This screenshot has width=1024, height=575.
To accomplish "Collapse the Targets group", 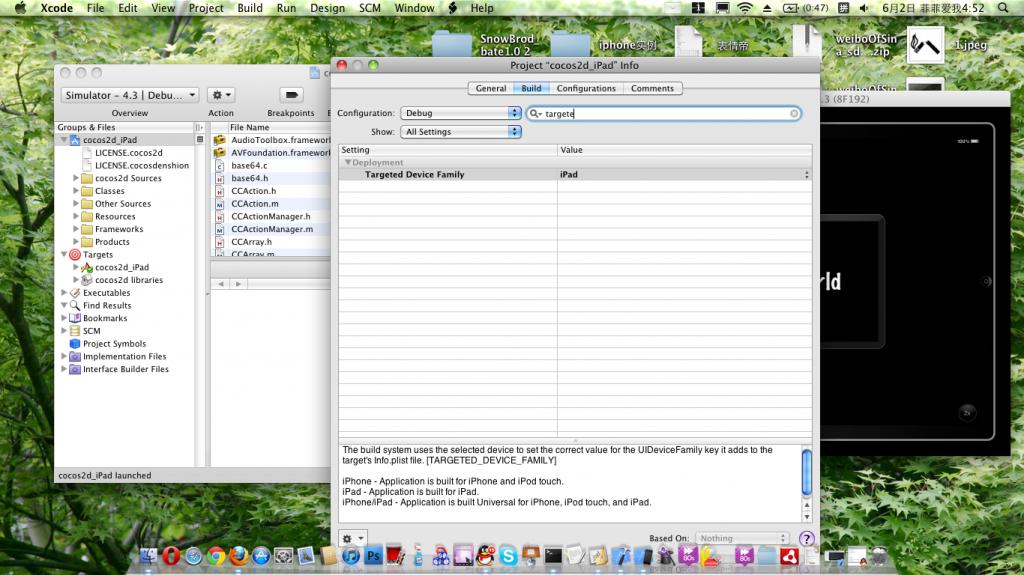I will click(64, 254).
